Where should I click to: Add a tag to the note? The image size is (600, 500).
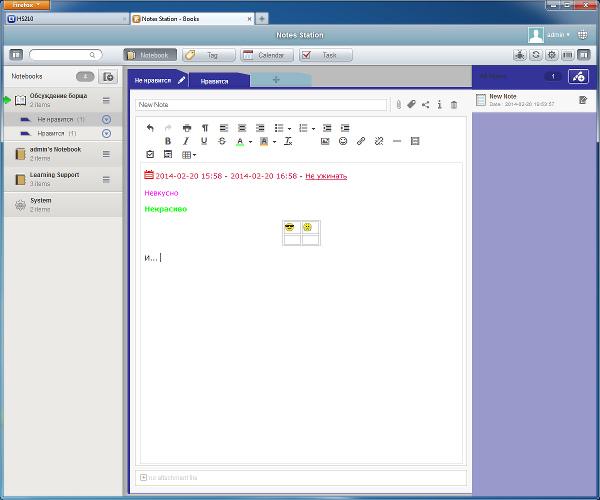pyautogui.click(x=412, y=104)
